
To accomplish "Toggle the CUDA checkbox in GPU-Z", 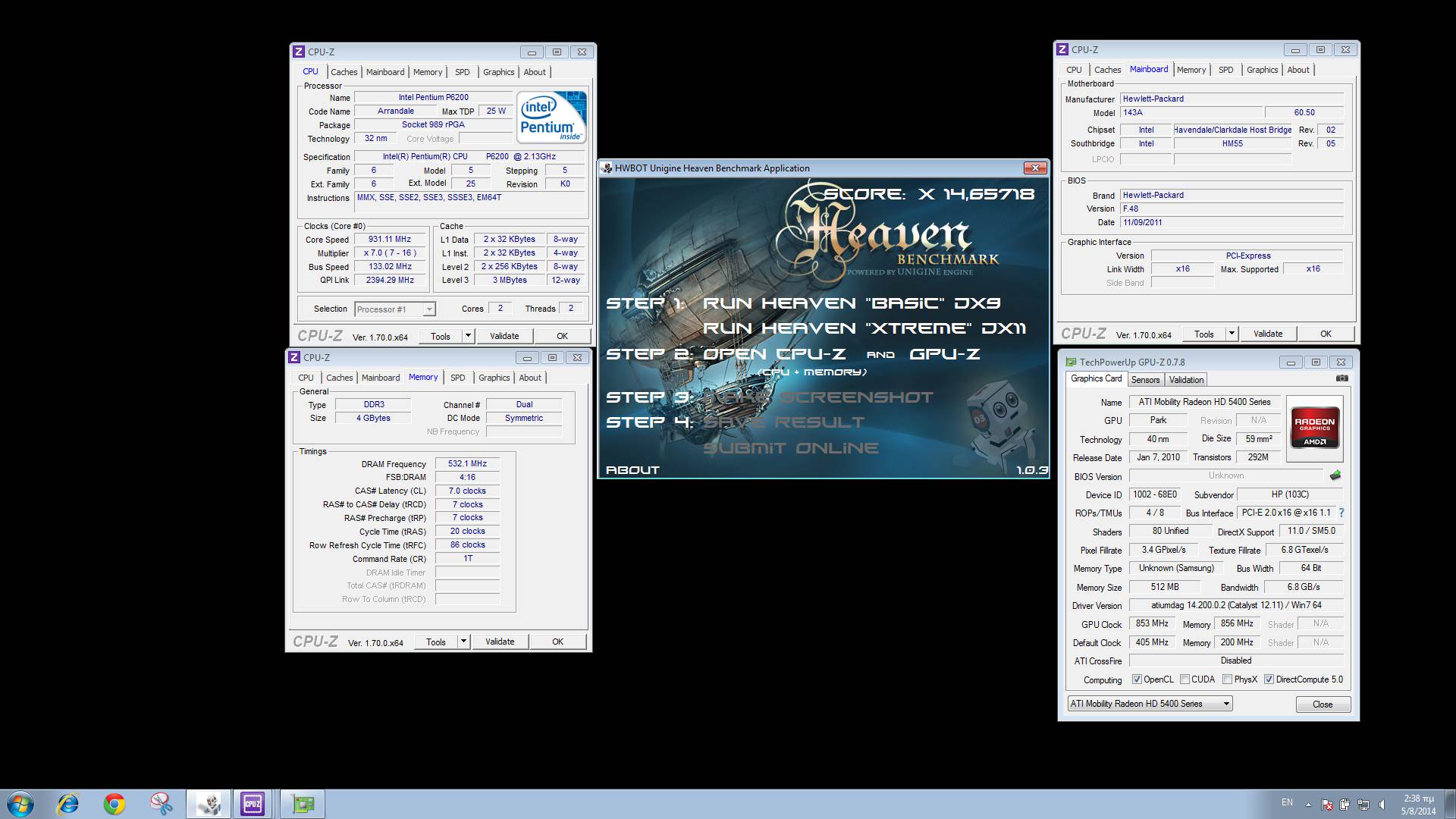I will (x=1185, y=679).
